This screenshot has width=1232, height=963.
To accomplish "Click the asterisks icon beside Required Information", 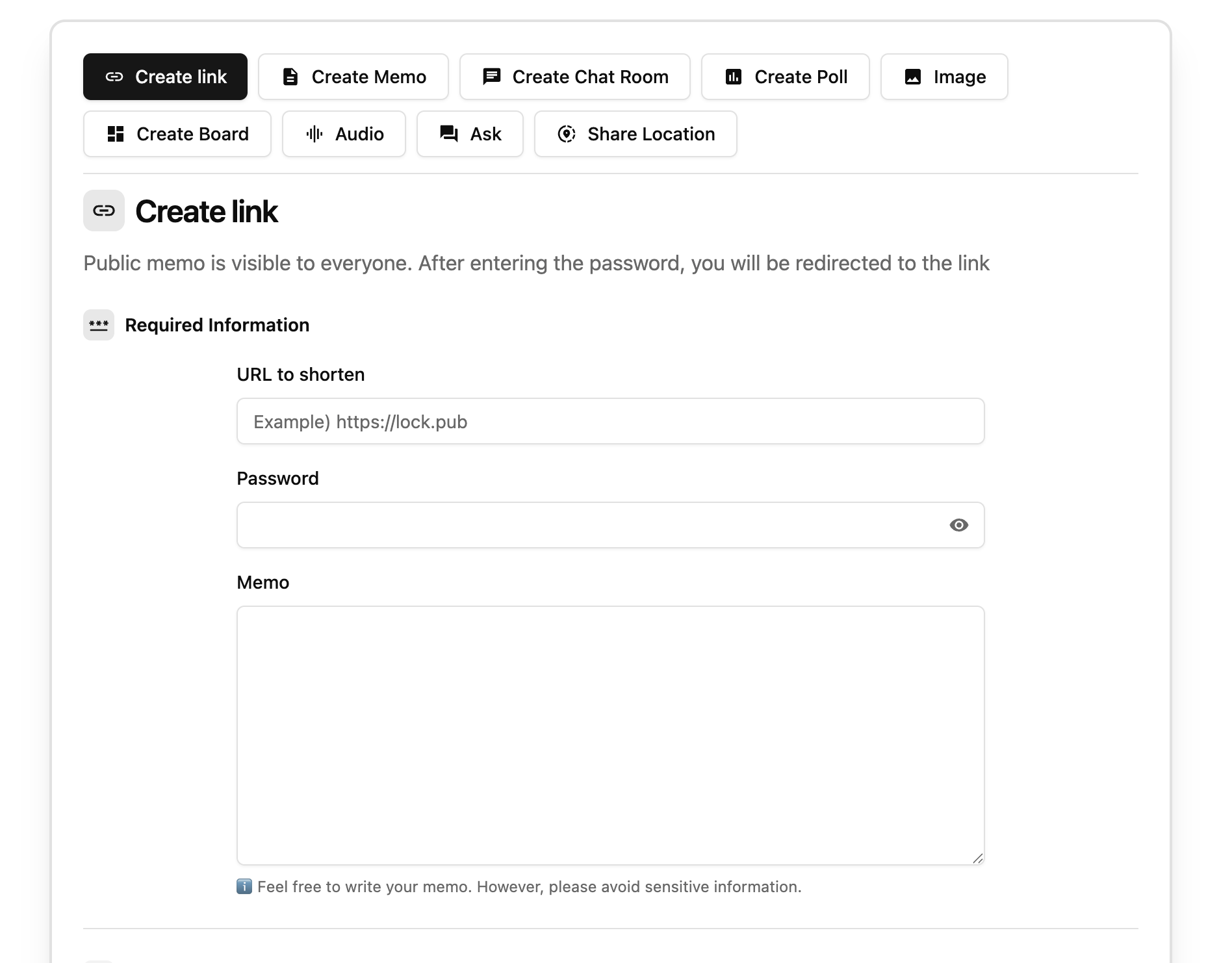I will (98, 325).
